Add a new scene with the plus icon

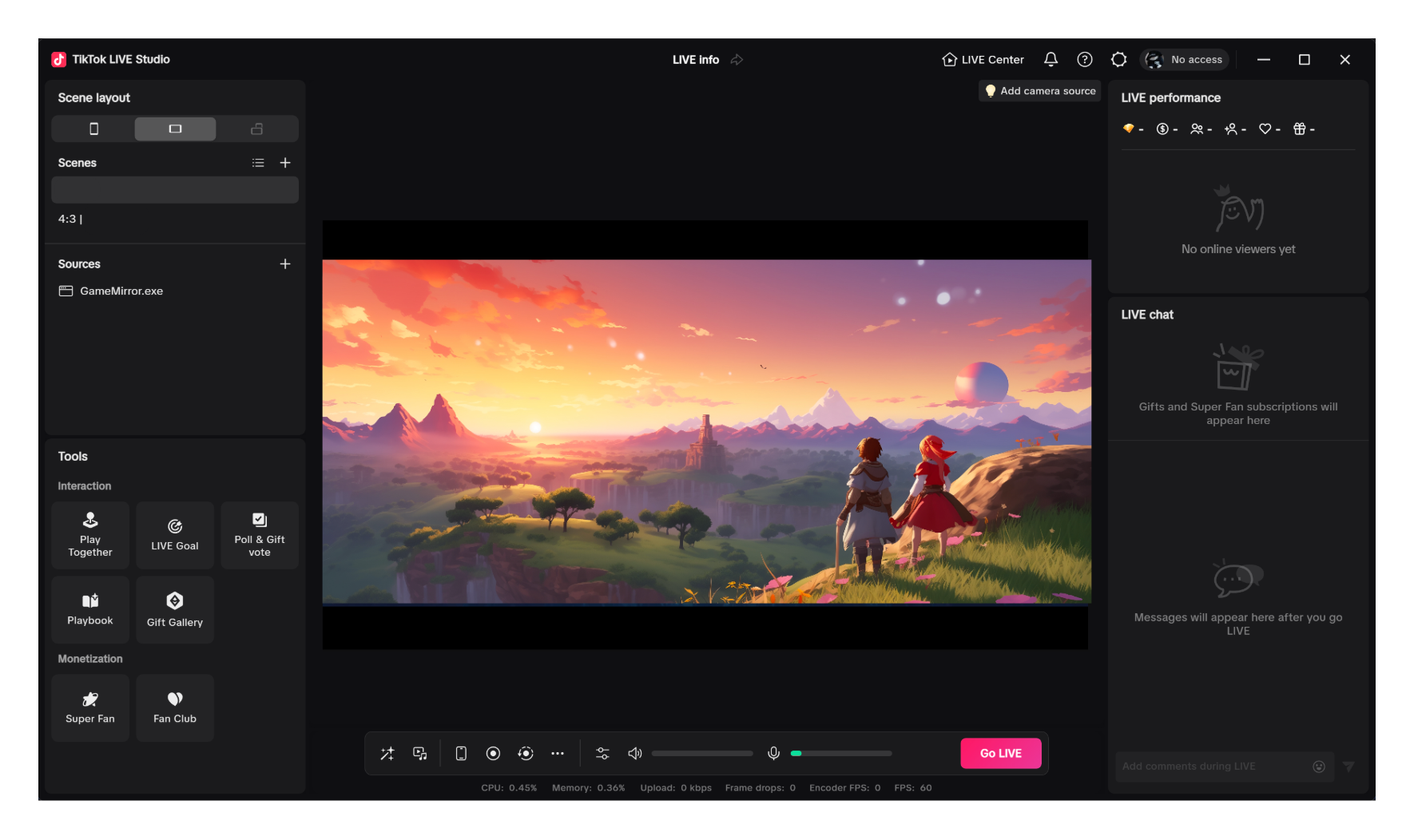pos(285,163)
